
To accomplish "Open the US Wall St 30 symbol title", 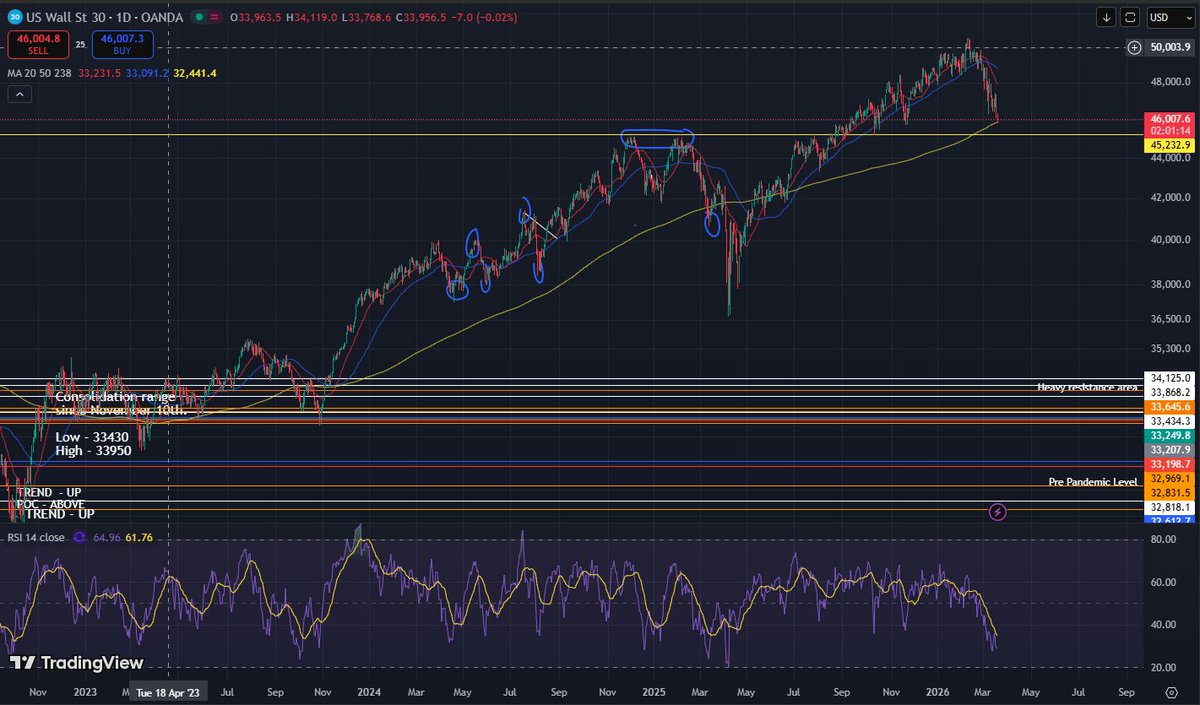I will [103, 17].
